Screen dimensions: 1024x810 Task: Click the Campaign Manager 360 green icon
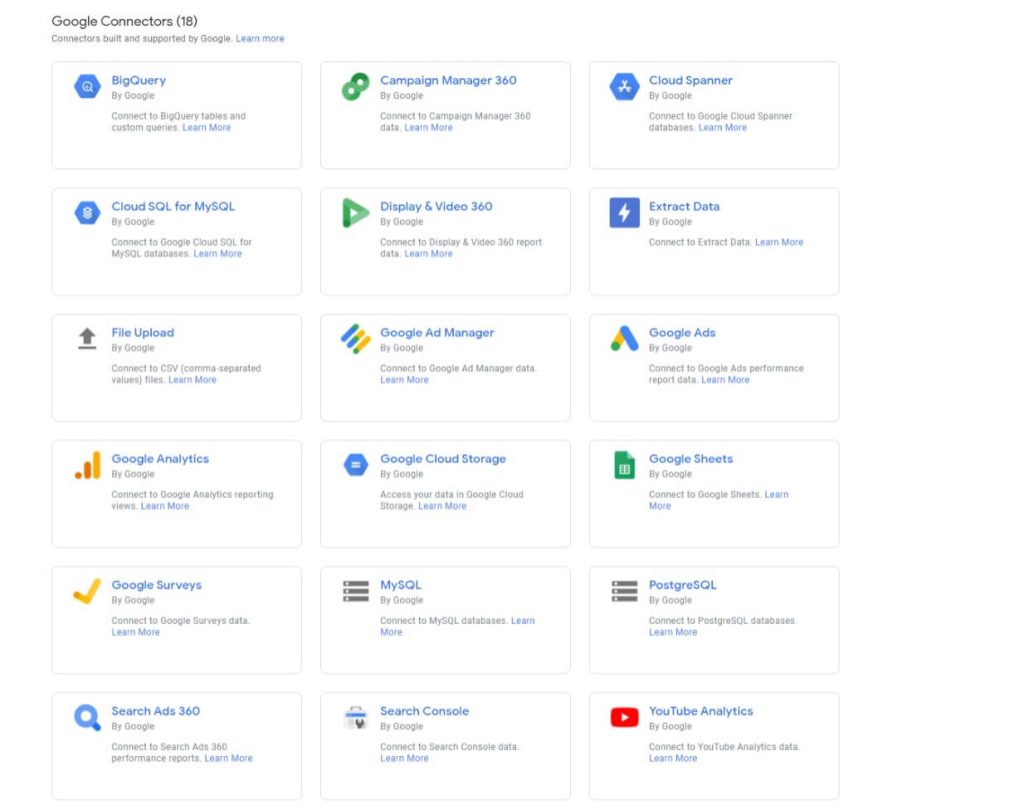(355, 86)
